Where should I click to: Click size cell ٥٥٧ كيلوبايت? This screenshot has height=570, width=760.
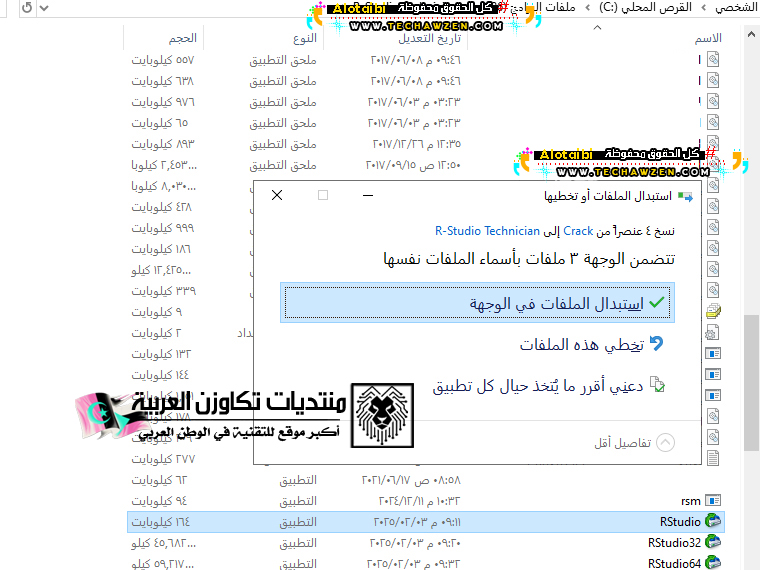[x=163, y=60]
